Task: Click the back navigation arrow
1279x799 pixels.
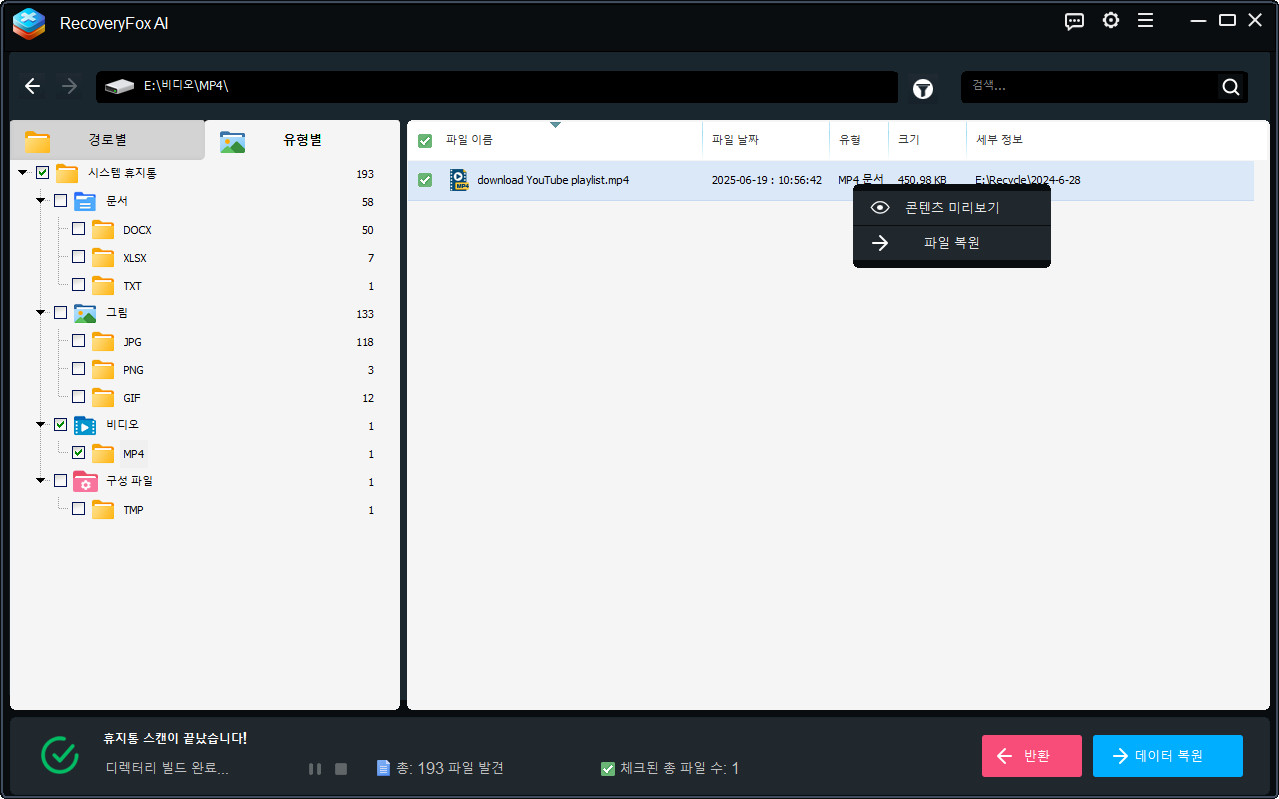Action: pyautogui.click(x=32, y=86)
